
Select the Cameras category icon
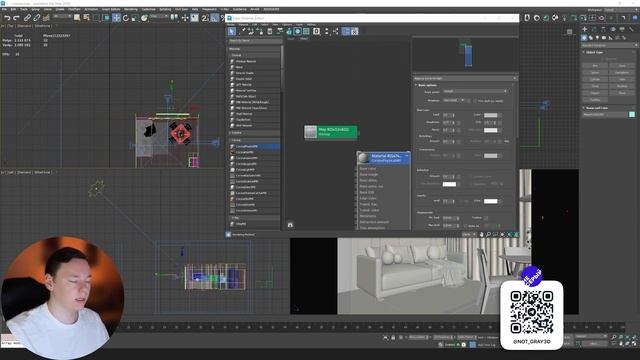[x=604, y=38]
